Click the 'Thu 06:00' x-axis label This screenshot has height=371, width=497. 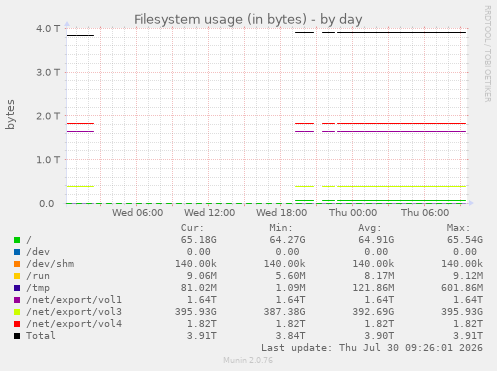[x=425, y=213]
